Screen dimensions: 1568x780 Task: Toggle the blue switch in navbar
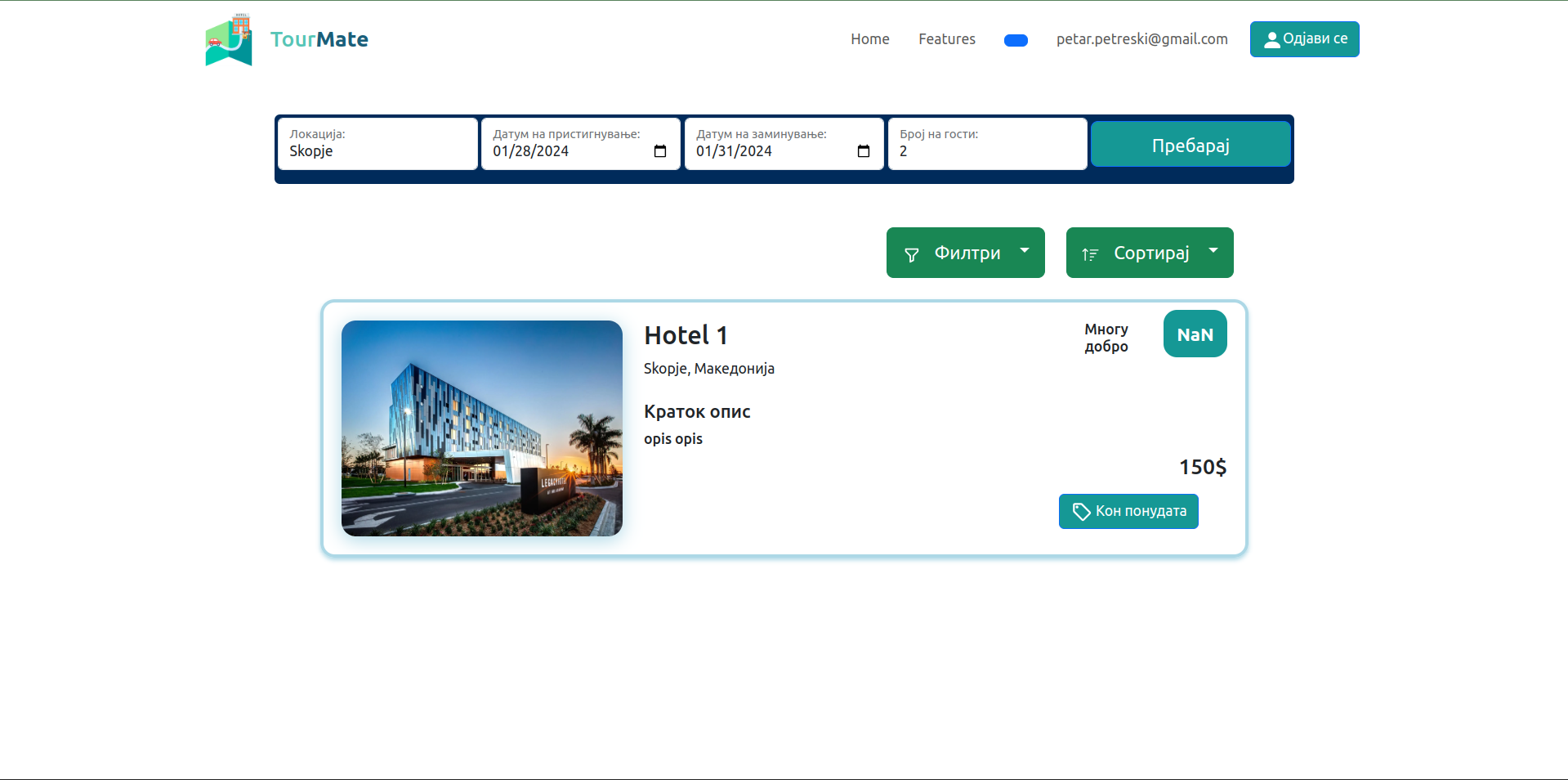click(x=1016, y=41)
